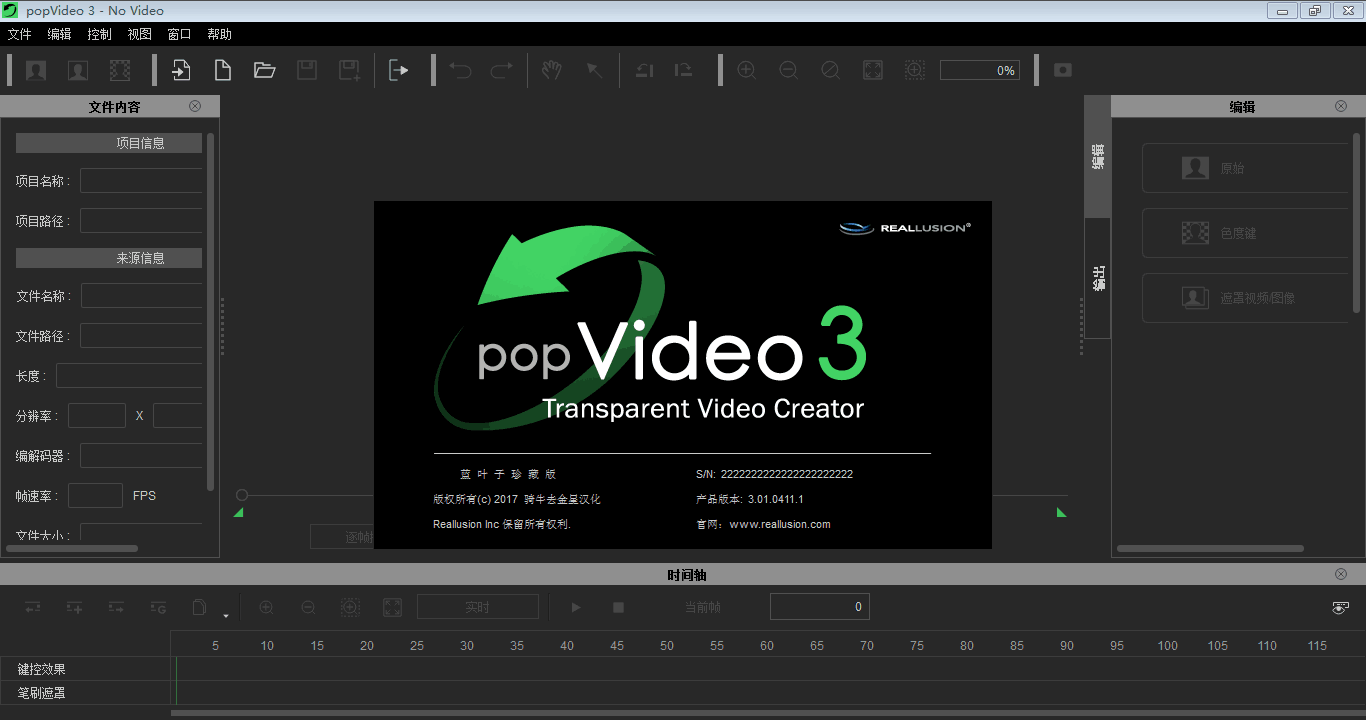
Task: Close the 时间轴 timeline panel
Action: [1341, 574]
